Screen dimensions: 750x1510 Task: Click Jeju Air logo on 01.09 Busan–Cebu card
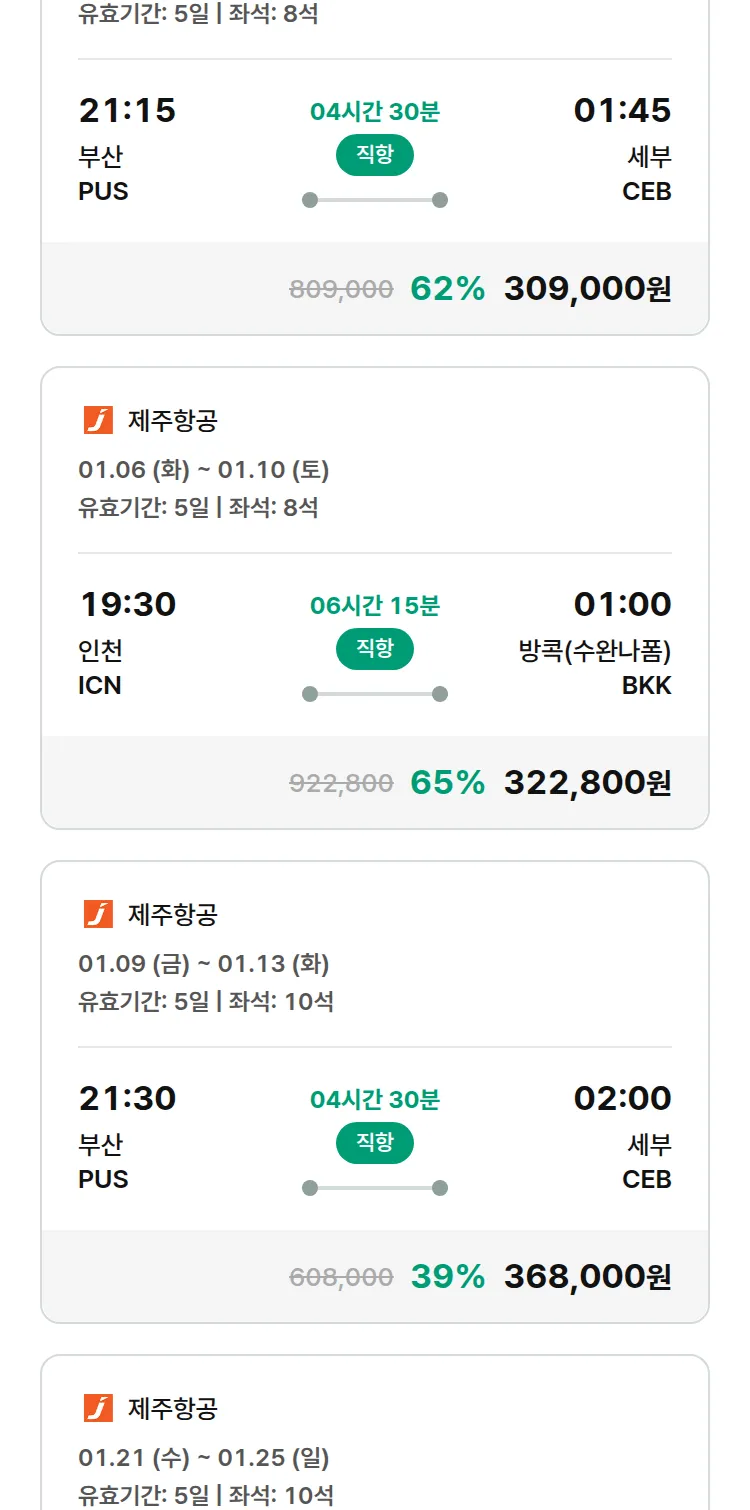[x=98, y=914]
